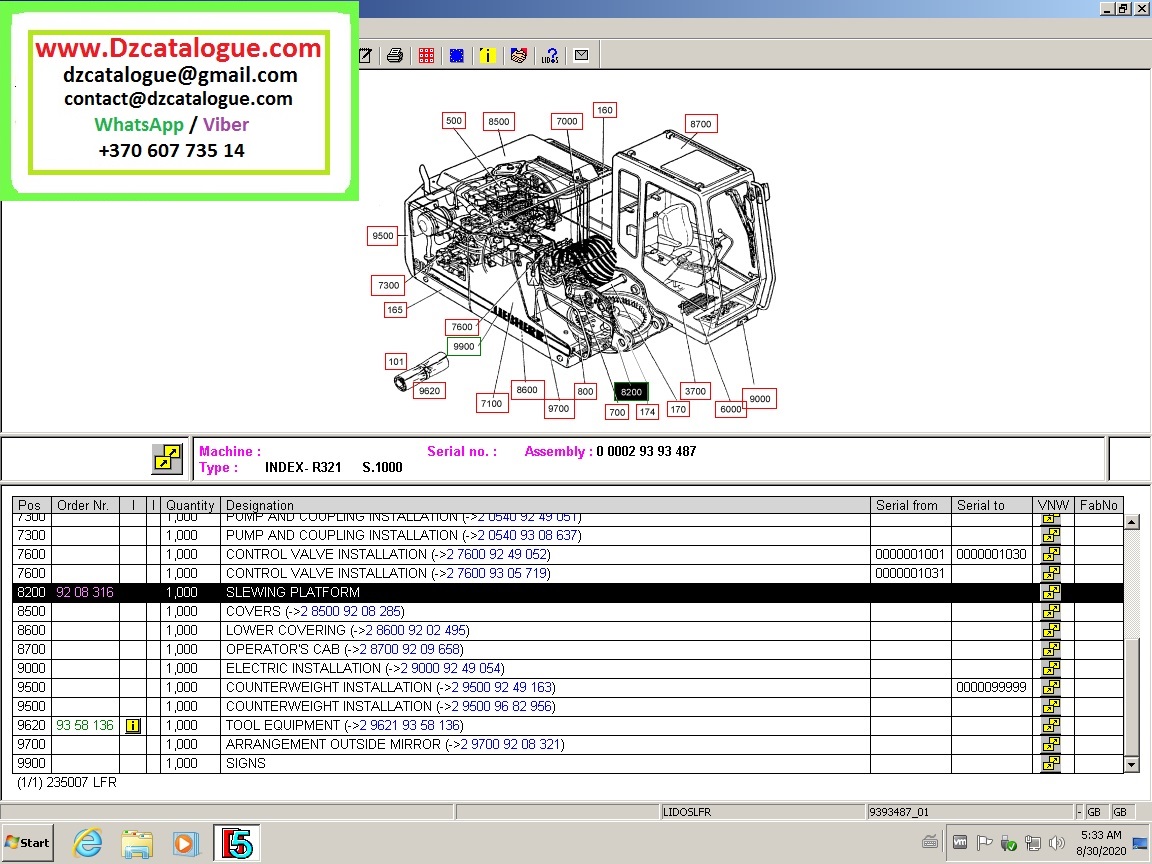The height and width of the screenshot is (864, 1152).
Task: Click order number 92 08 316
Action: tap(84, 592)
